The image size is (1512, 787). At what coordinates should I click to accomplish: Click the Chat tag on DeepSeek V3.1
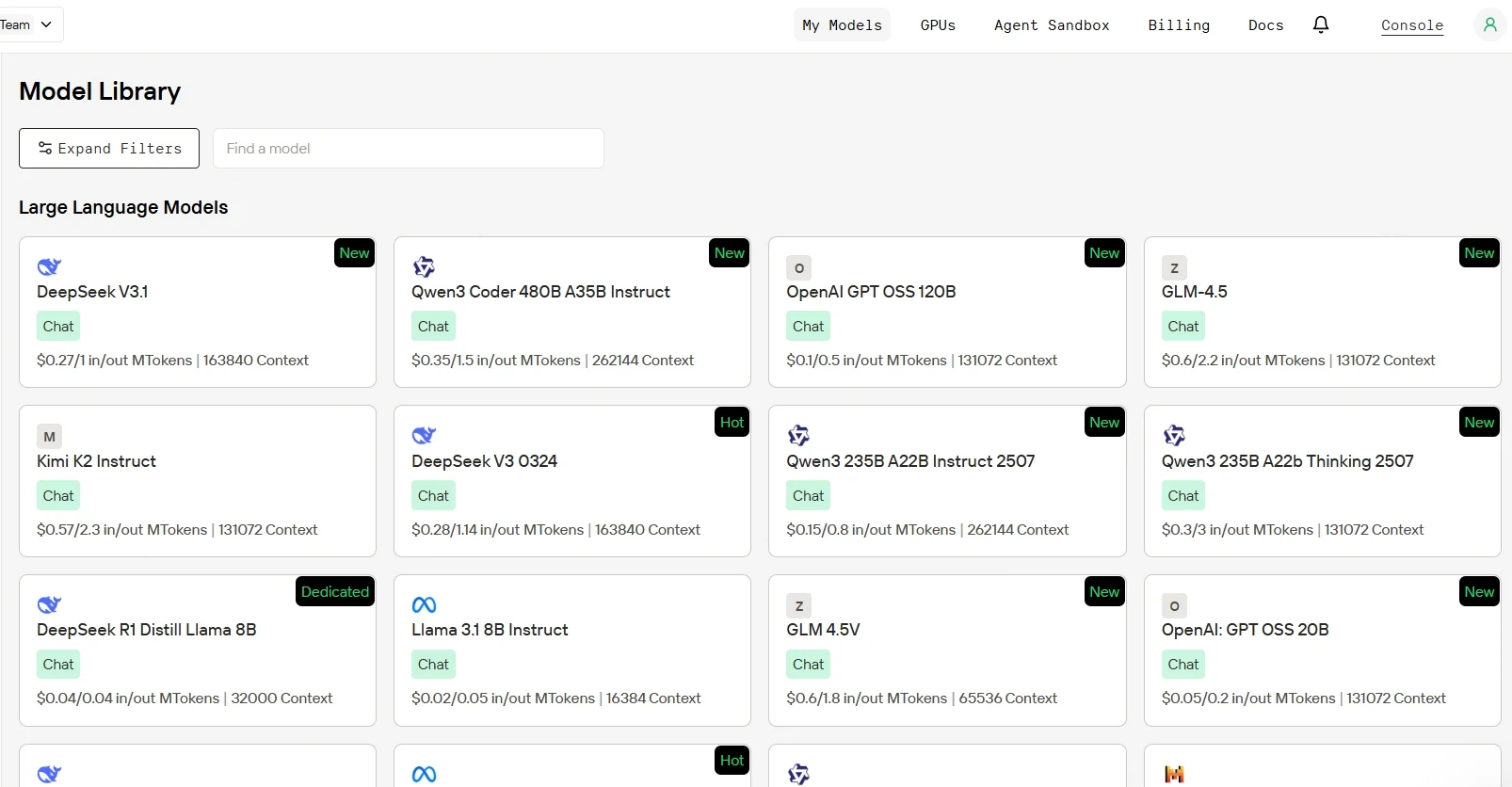58,327
